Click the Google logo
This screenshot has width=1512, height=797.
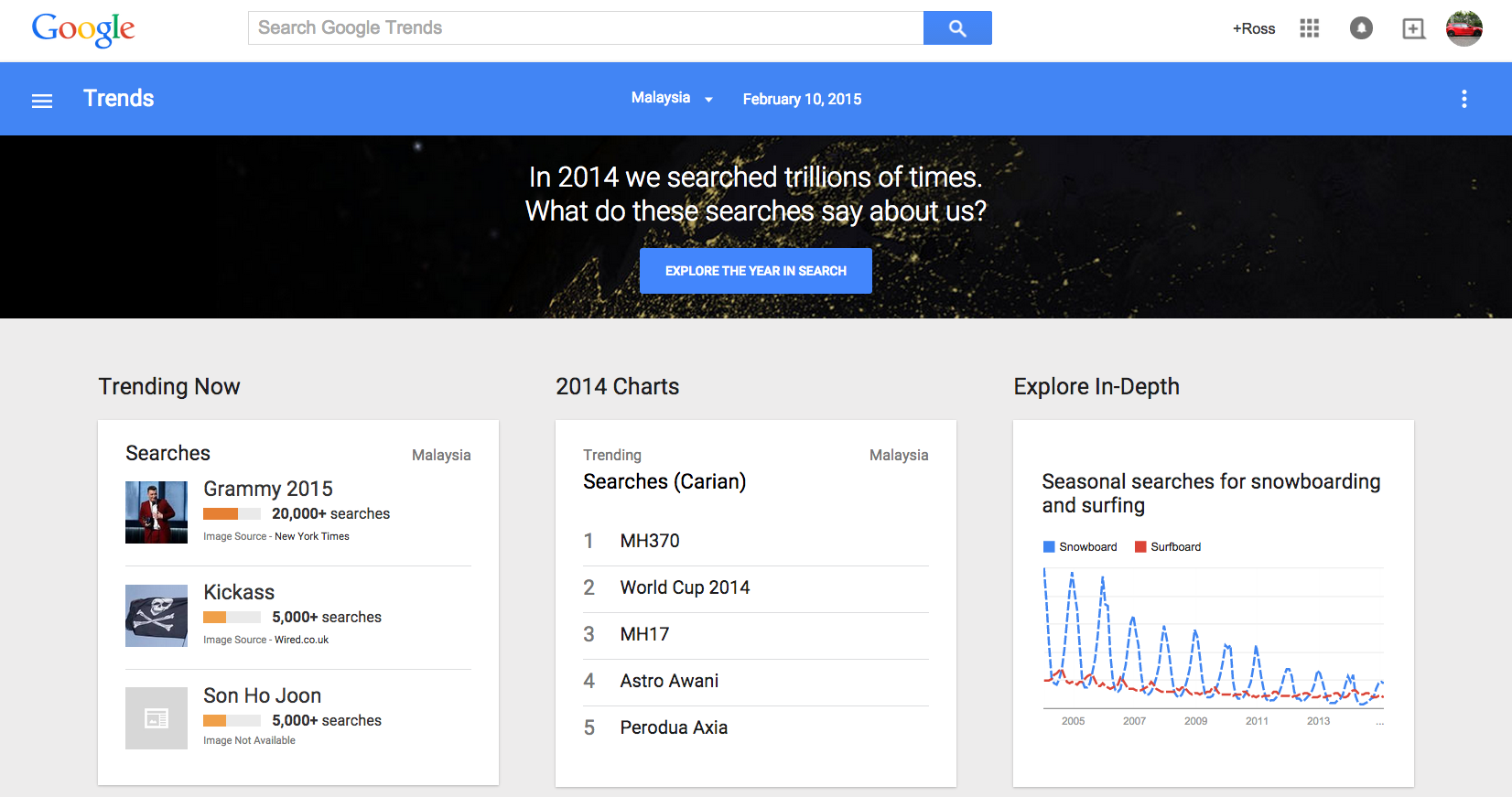coord(83,29)
